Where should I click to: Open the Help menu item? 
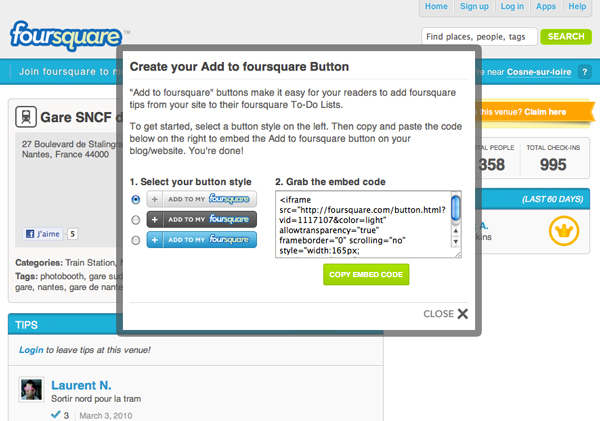click(x=577, y=7)
